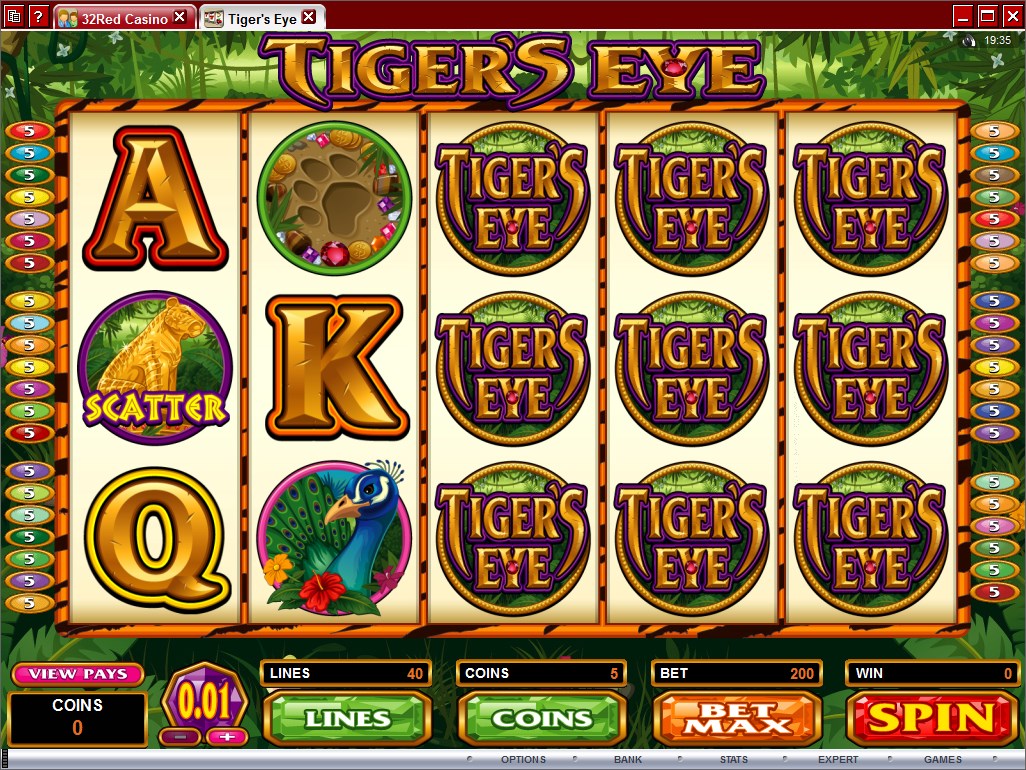The image size is (1026, 770).
Task: Click the sound speaker icon near clock
Action: point(968,41)
